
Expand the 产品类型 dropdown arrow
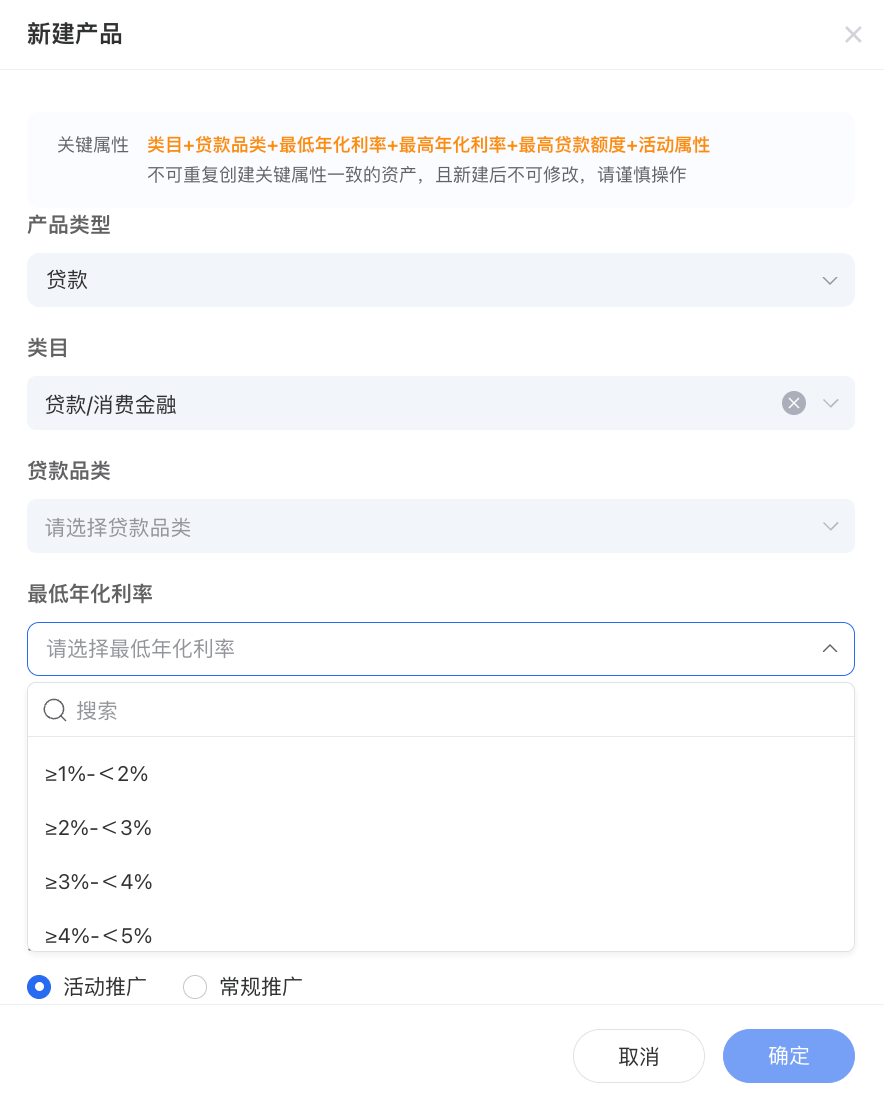829,280
